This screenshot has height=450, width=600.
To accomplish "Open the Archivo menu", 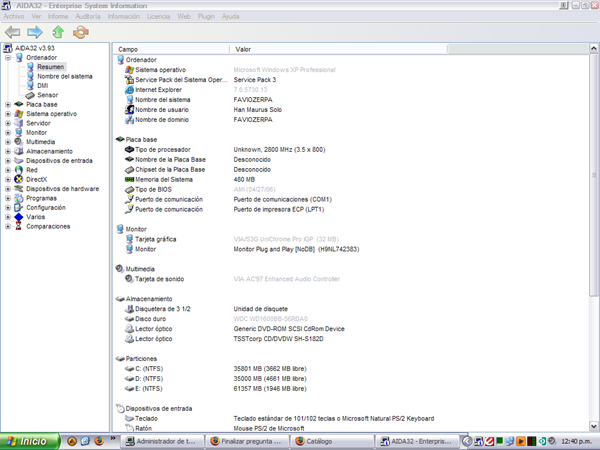I will 14,16.
